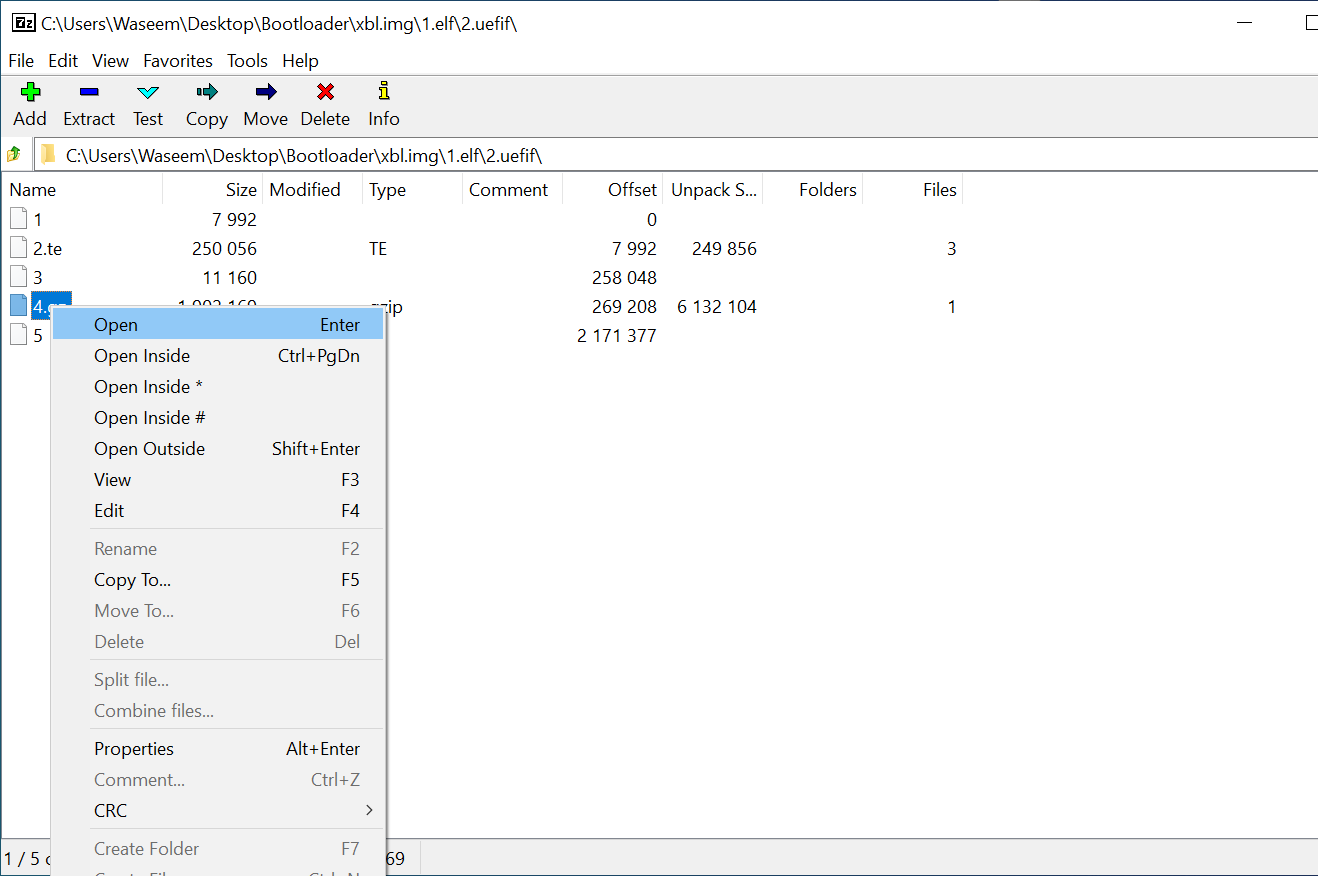Click the unpack size 249 856
The height and width of the screenshot is (876, 1318).
click(x=724, y=248)
